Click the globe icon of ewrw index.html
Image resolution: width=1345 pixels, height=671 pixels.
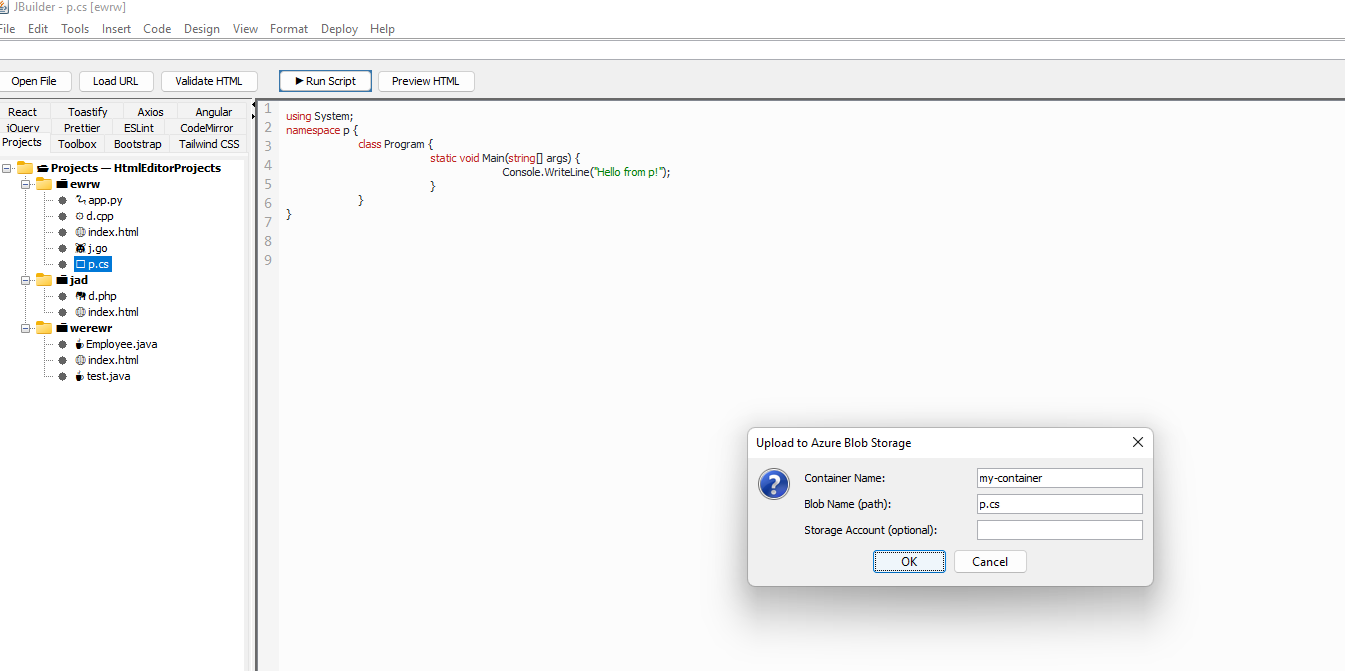81,232
